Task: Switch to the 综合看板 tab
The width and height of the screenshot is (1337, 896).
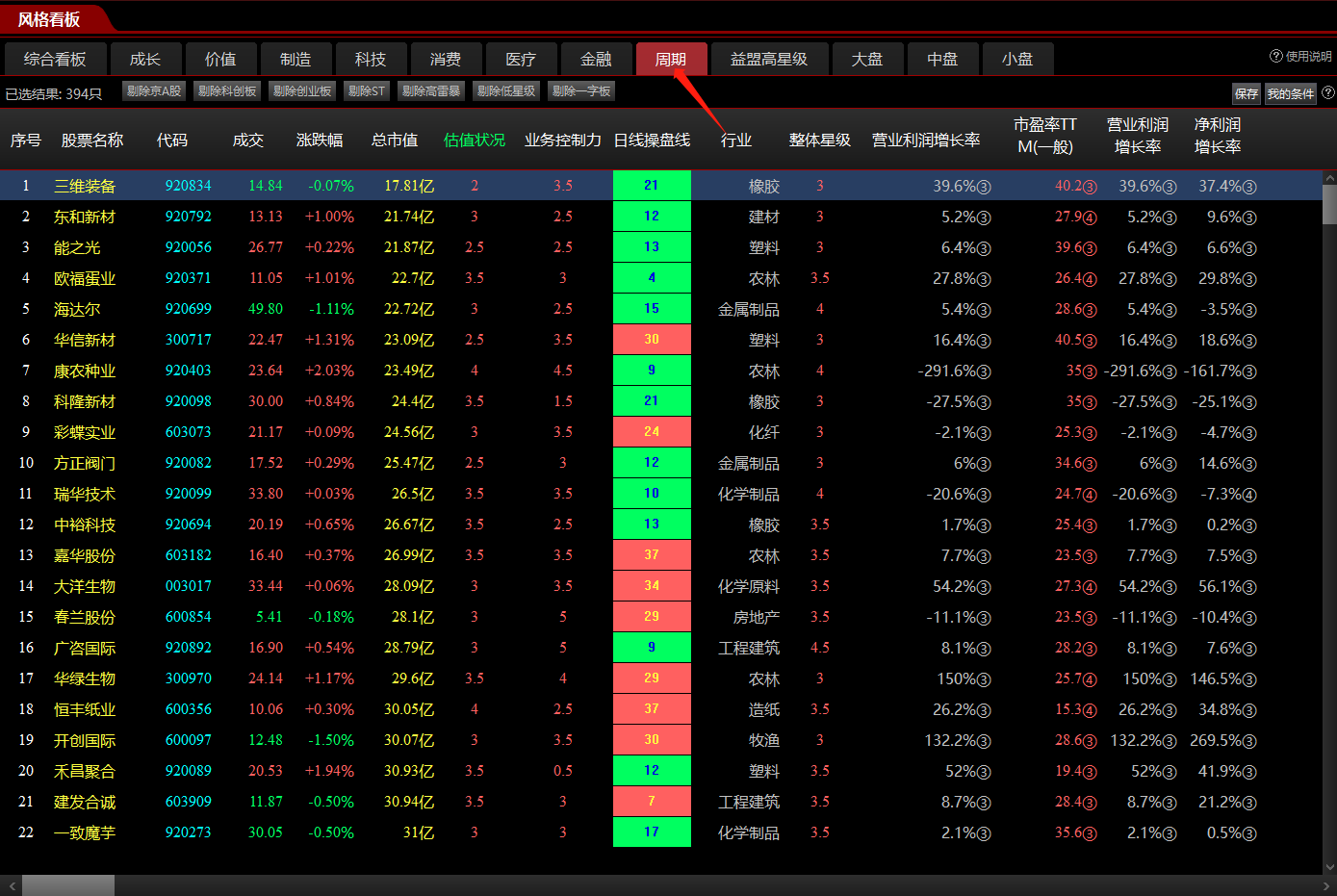Action: coord(55,60)
